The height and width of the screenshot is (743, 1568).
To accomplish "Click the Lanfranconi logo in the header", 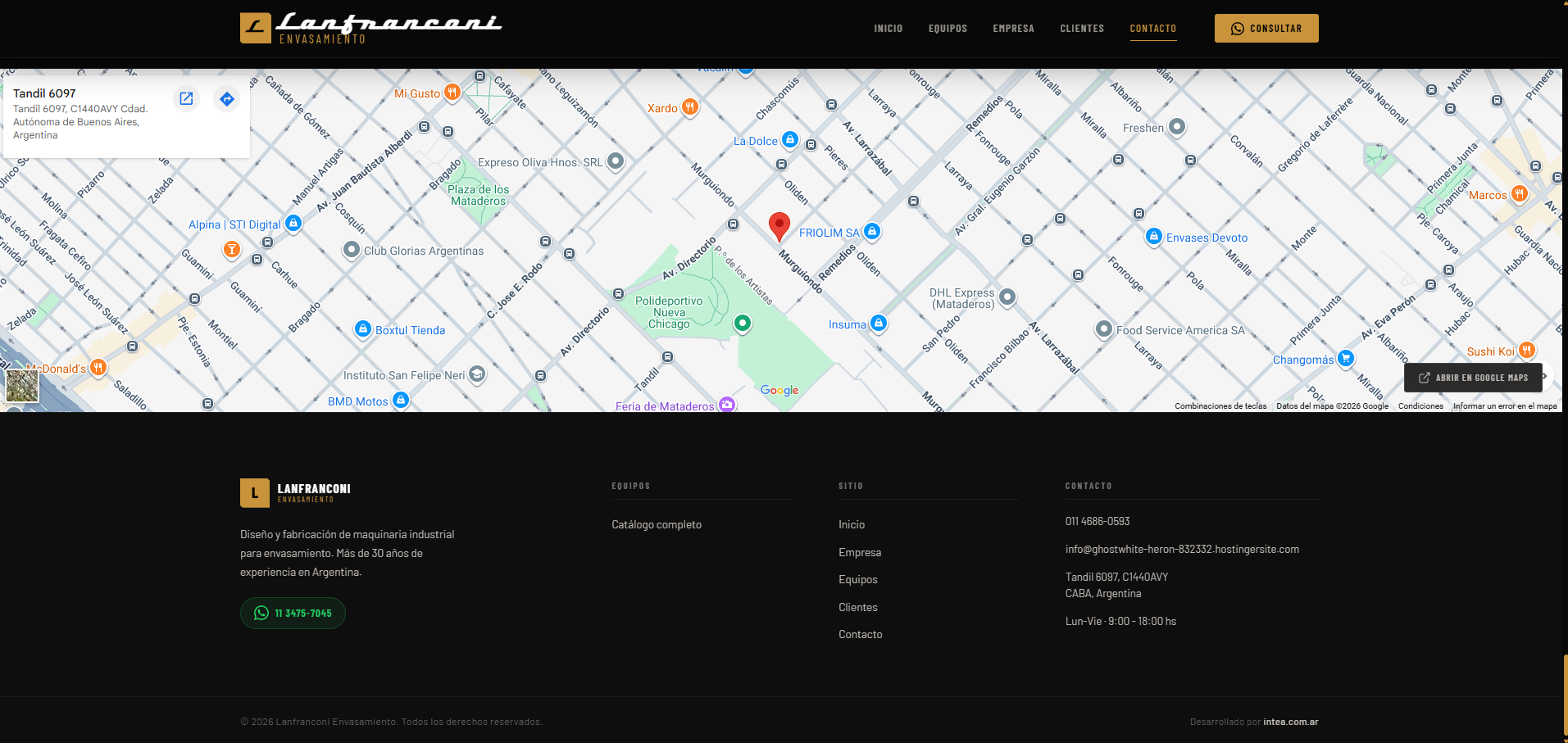I will click(x=370, y=27).
